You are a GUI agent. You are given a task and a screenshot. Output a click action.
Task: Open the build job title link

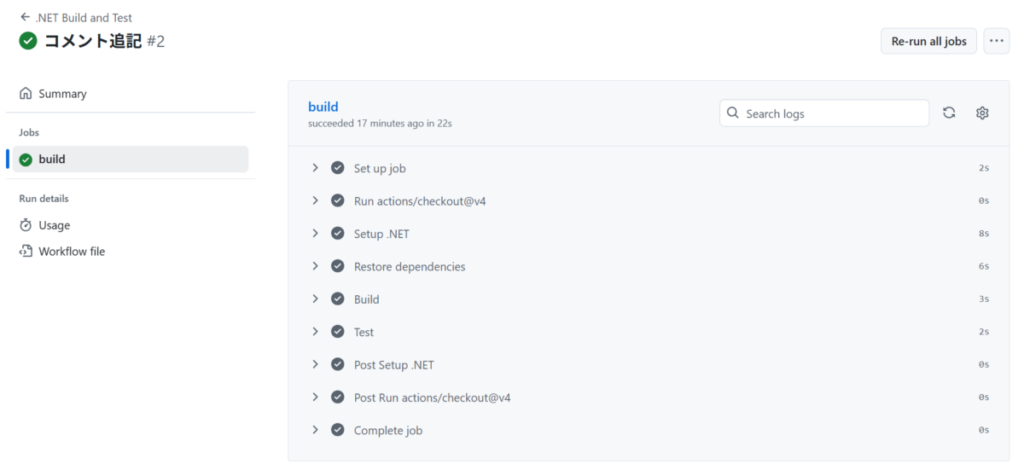[323, 107]
